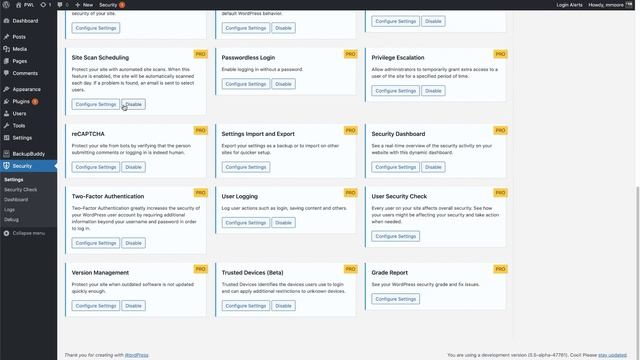Click the PRO badge on User Logging card
640x360 pixels.
point(351,193)
